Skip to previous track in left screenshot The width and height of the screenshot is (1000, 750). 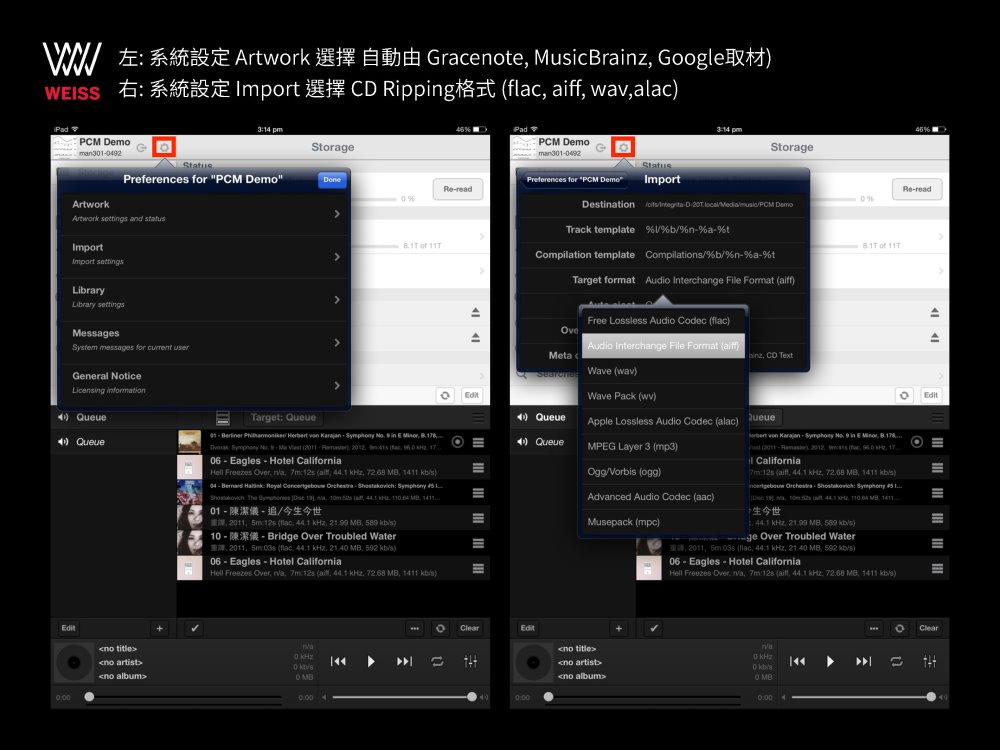[338, 661]
